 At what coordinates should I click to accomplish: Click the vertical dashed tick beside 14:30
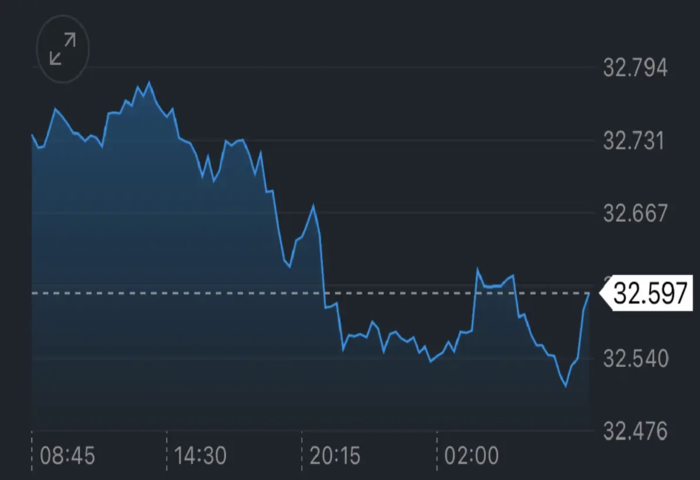click(x=166, y=452)
